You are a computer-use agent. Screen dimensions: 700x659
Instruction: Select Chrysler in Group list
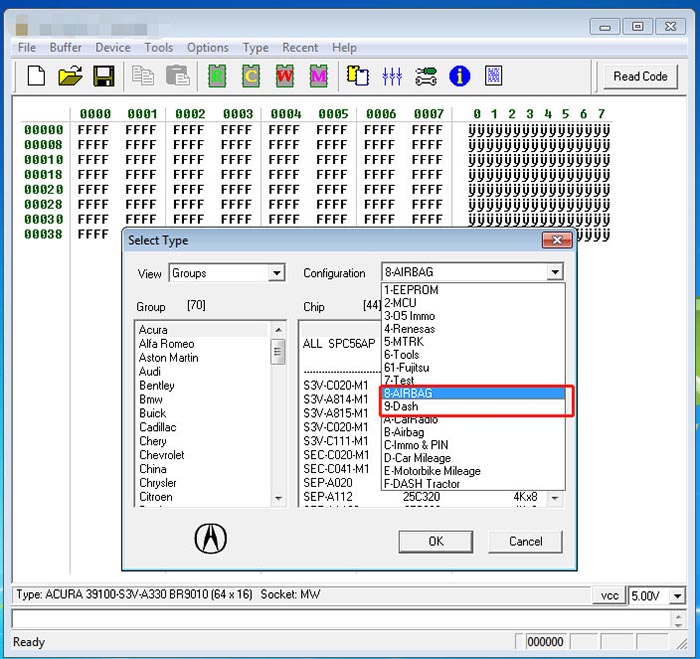(x=202, y=483)
